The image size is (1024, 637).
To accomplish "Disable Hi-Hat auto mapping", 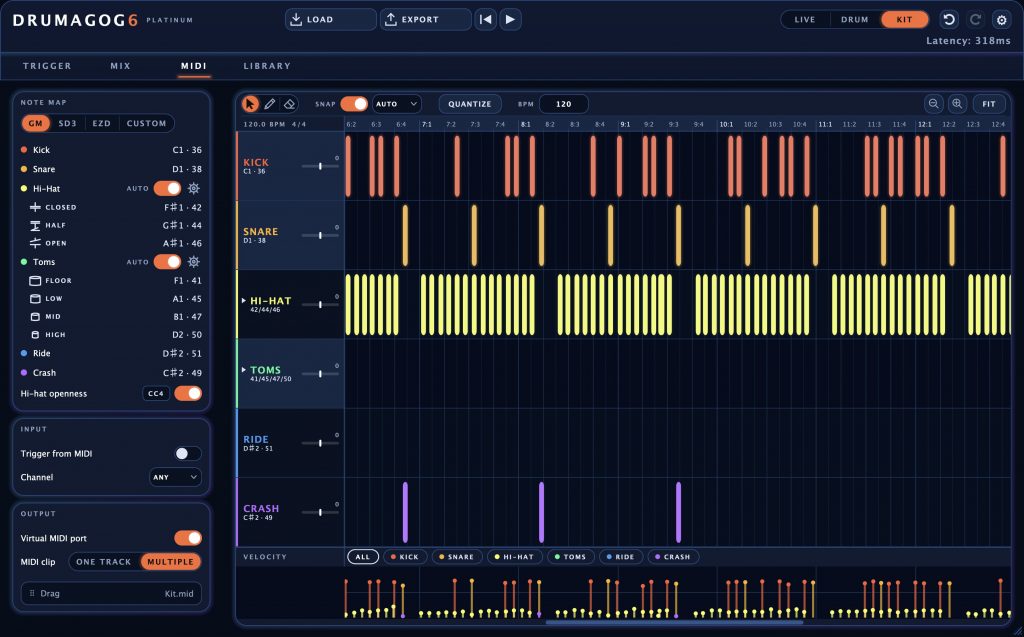I will coord(167,188).
